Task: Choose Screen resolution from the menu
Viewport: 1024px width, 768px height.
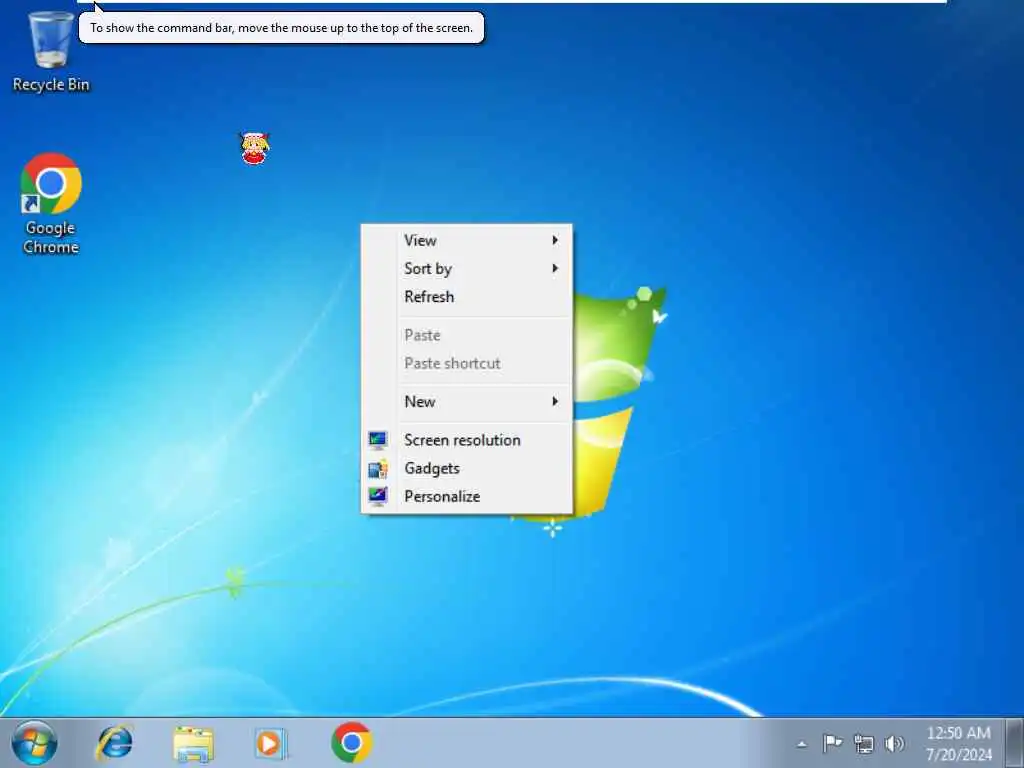Action: [467, 440]
